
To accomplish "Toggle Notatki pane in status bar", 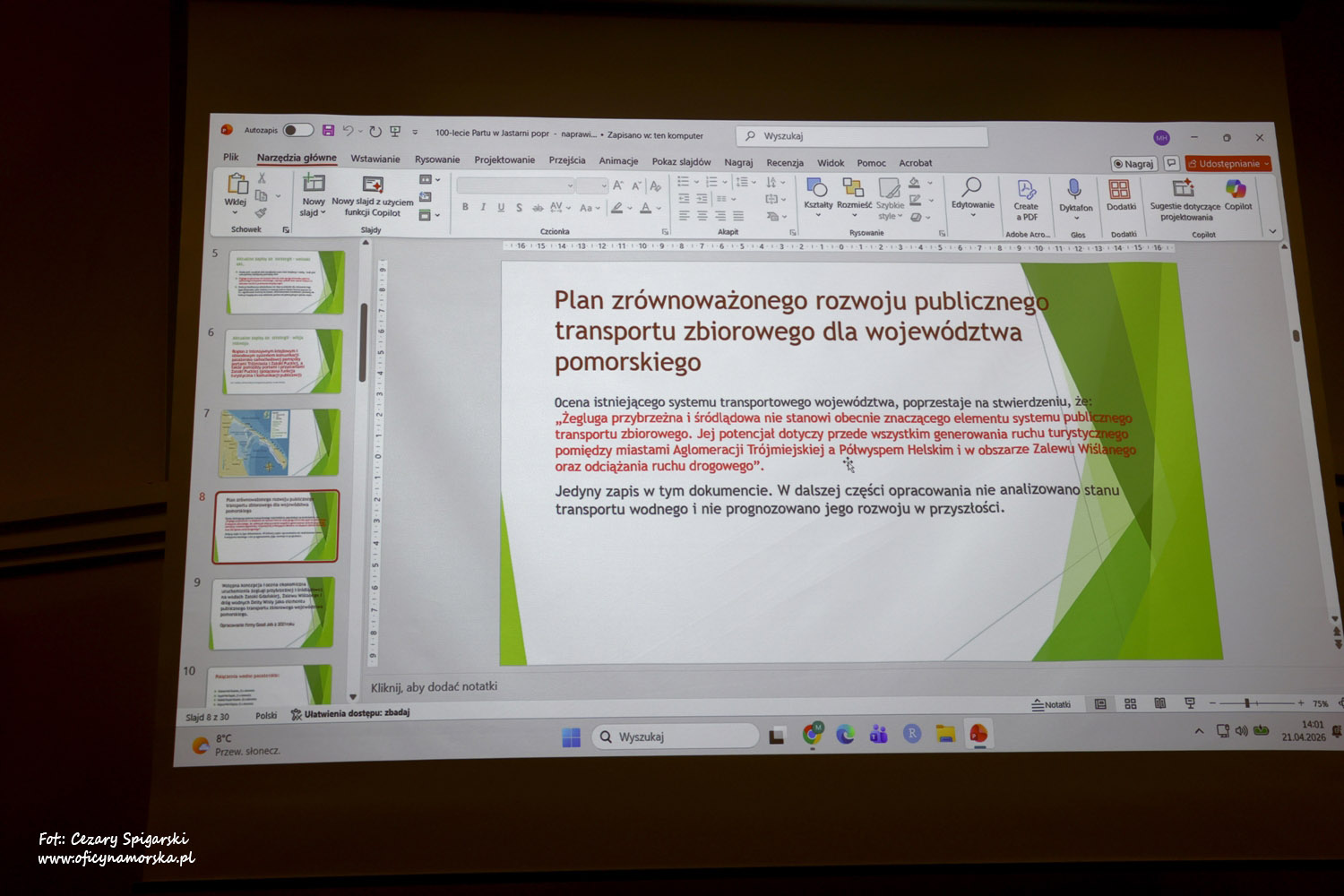I will pos(1051,705).
